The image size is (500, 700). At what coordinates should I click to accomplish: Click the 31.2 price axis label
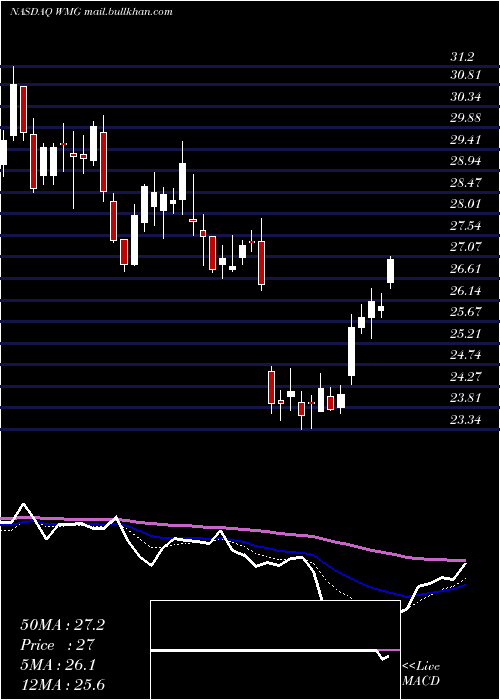[462, 57]
